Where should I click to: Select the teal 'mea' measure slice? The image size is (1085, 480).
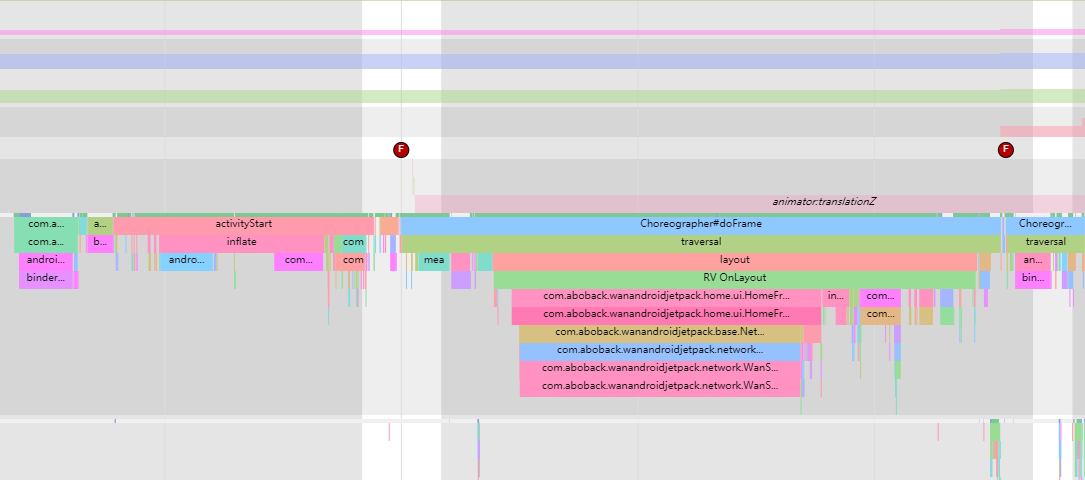[x=433, y=261]
